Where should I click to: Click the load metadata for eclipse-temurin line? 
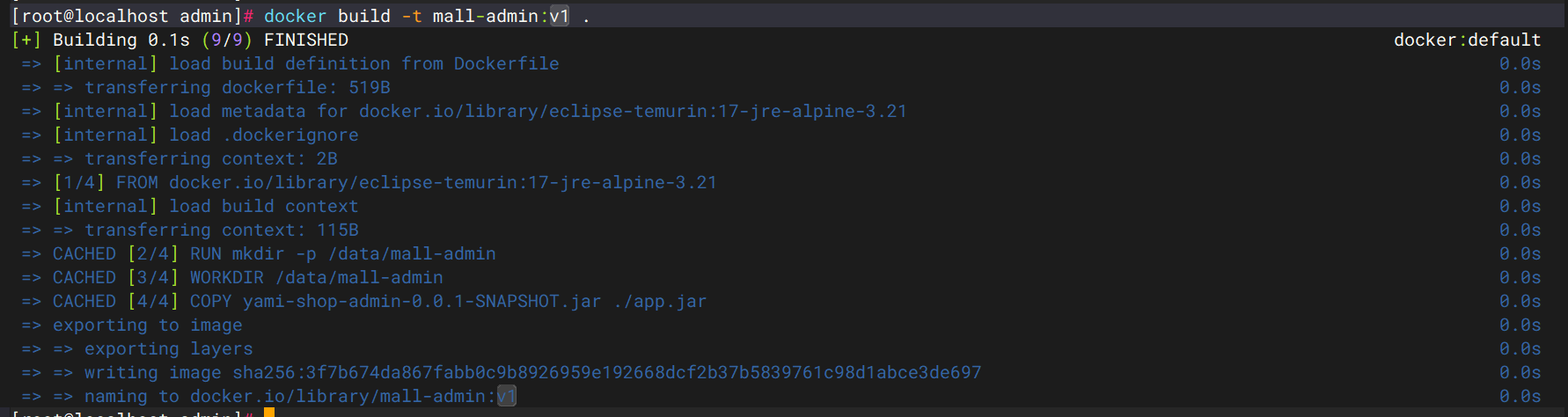(480, 111)
